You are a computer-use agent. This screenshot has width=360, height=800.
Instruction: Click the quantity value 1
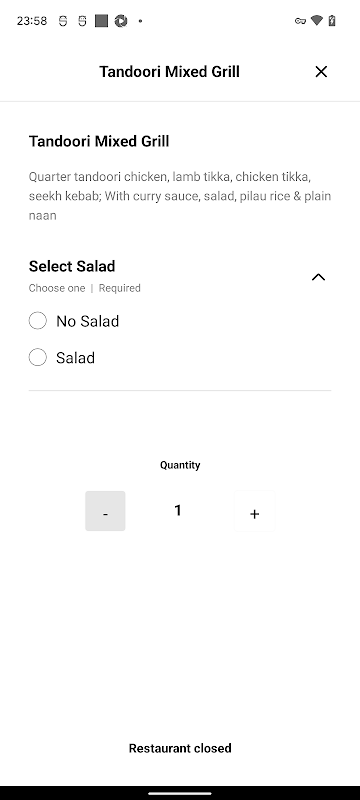point(178,510)
